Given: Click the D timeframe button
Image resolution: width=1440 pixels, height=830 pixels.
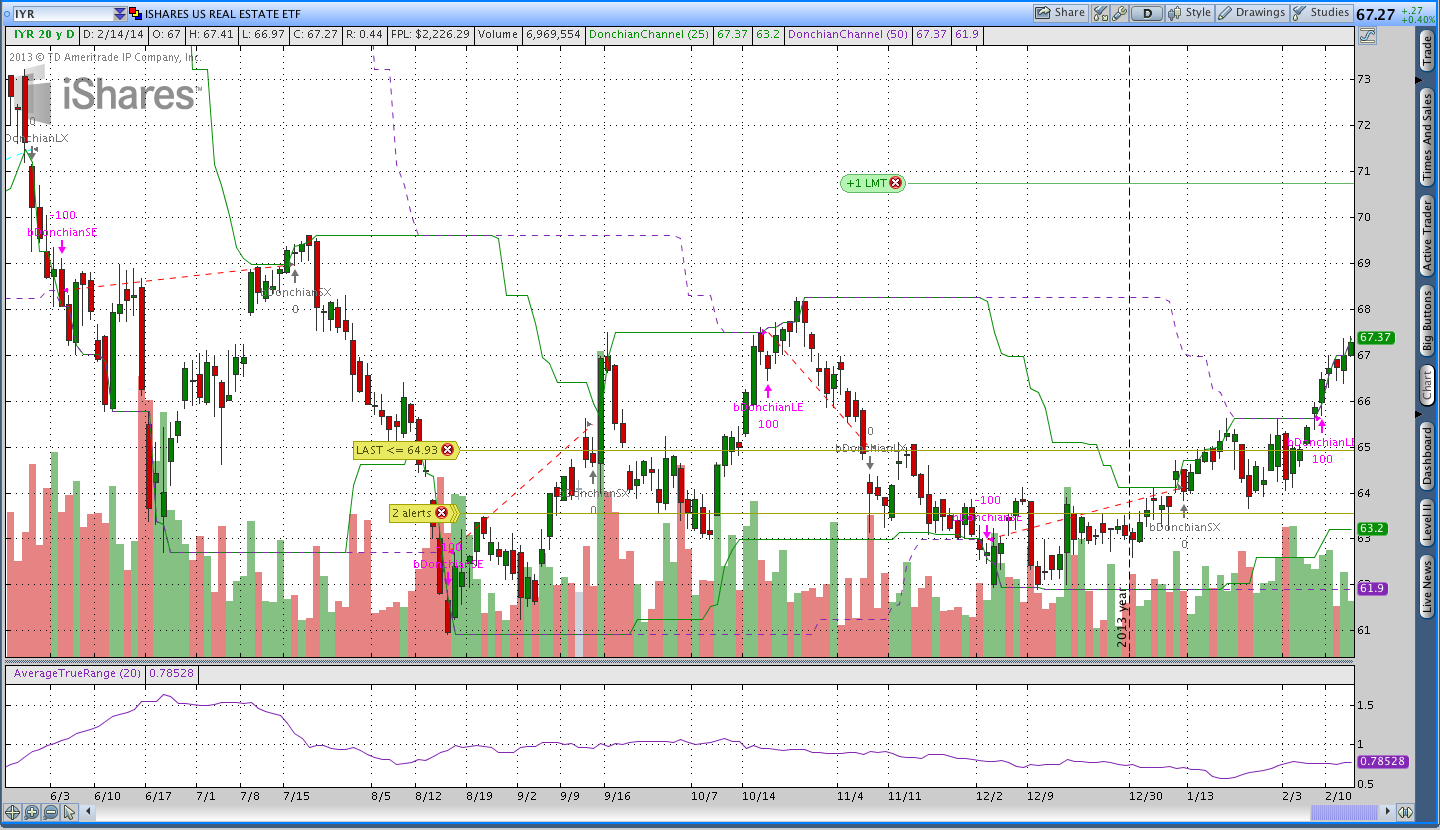Looking at the screenshot, I should pyautogui.click(x=1147, y=13).
